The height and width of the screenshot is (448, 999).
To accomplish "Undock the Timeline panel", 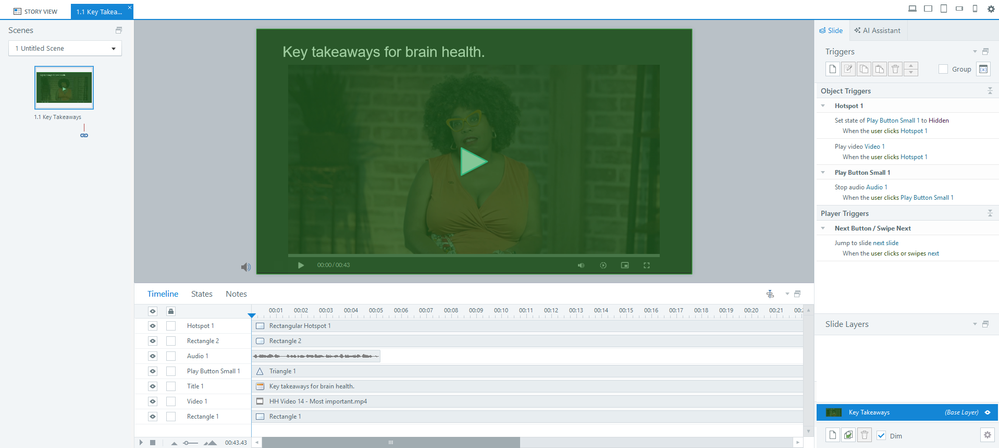I will [797, 294].
